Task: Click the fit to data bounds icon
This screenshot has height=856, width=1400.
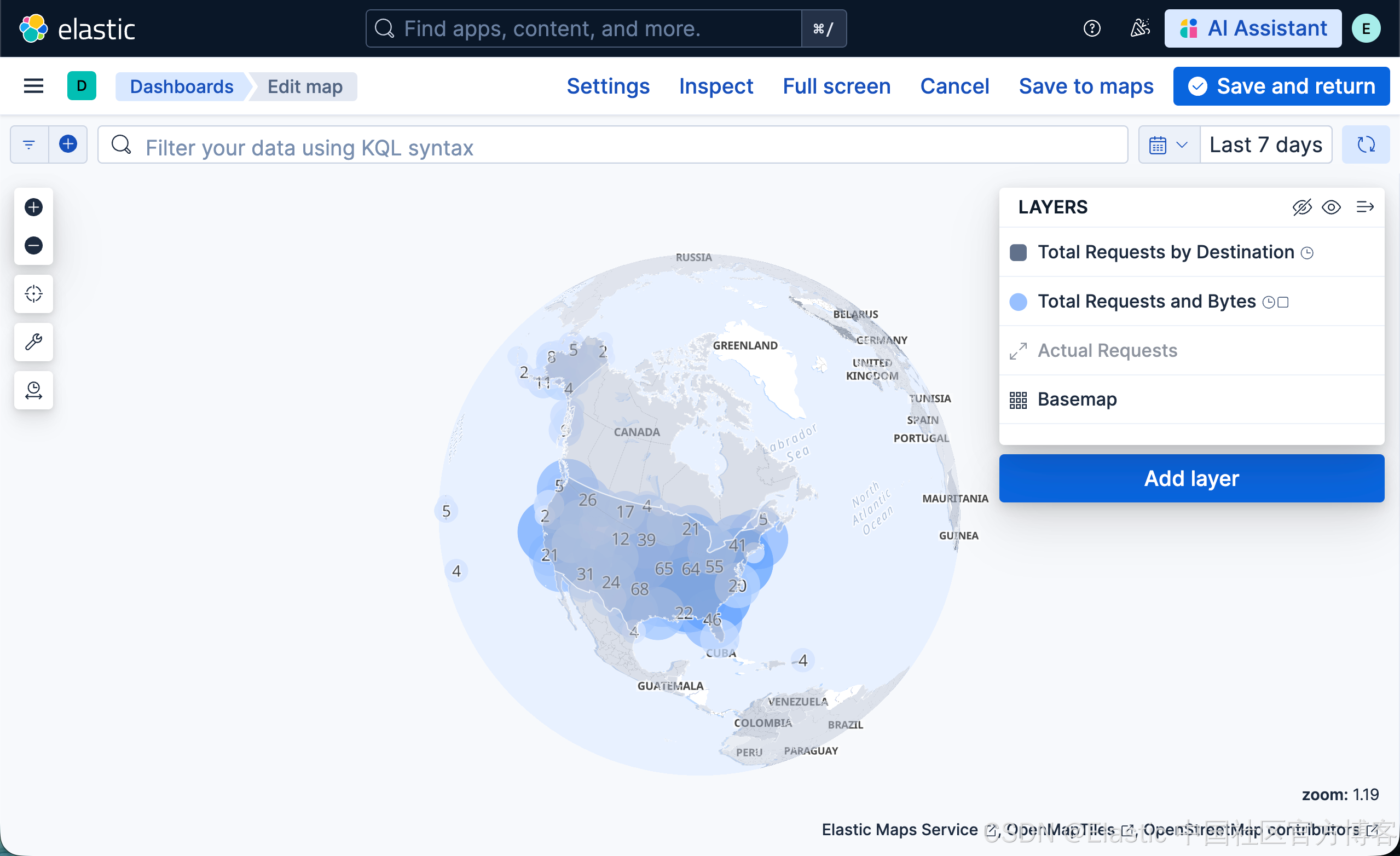Action: click(x=33, y=294)
